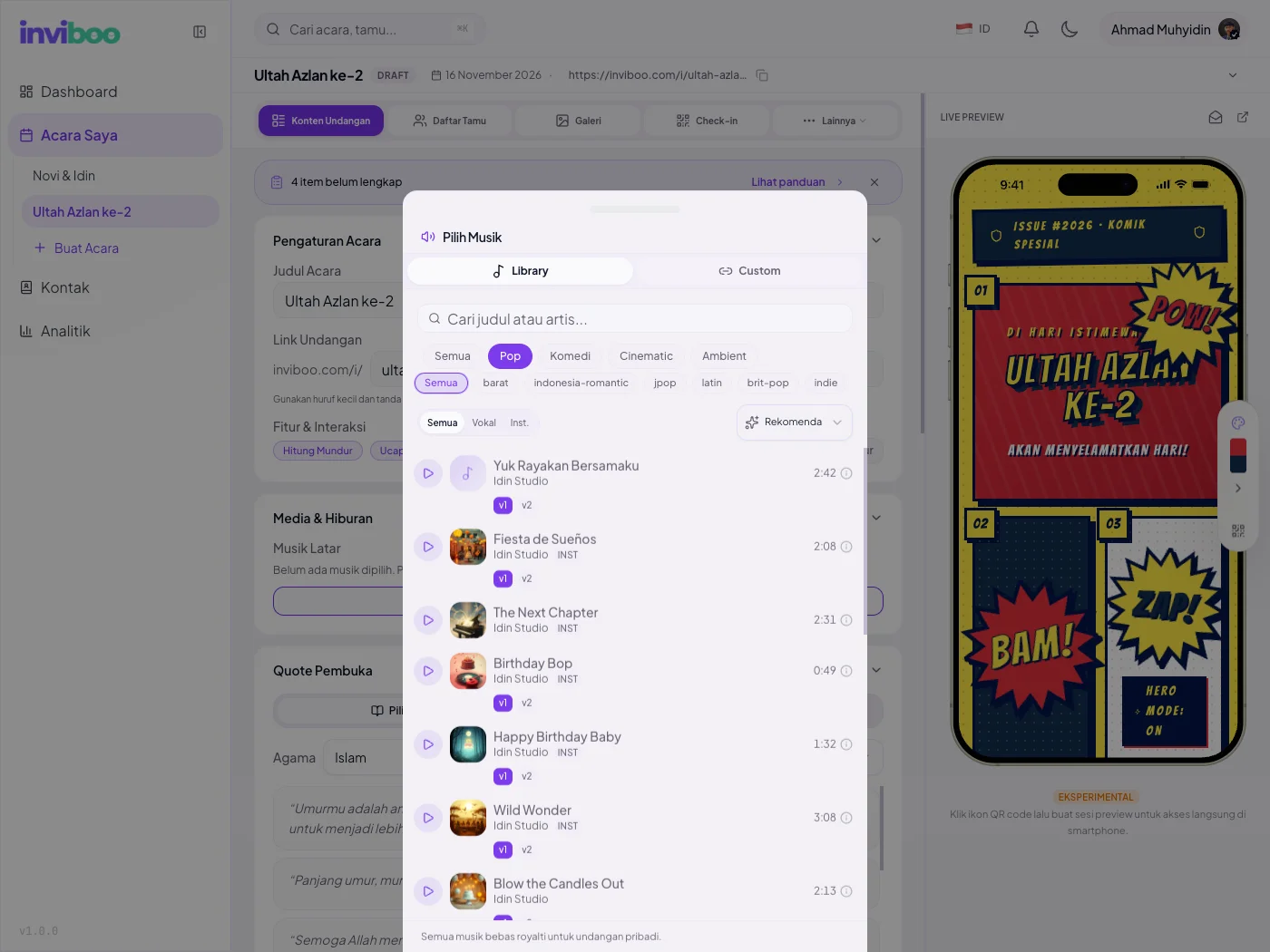1270x952 pixels.
Task: Collapse the sidebar panel icon
Action: (x=200, y=32)
